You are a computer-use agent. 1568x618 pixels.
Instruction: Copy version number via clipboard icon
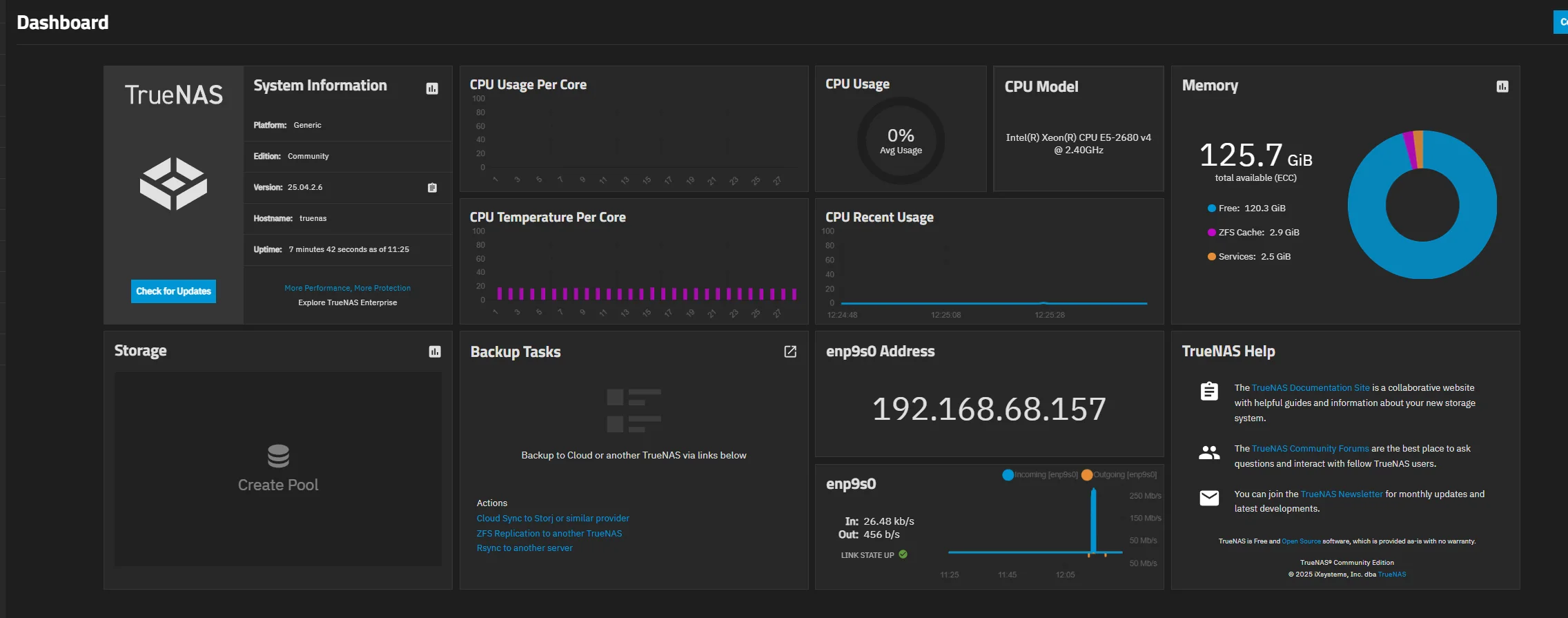point(432,188)
